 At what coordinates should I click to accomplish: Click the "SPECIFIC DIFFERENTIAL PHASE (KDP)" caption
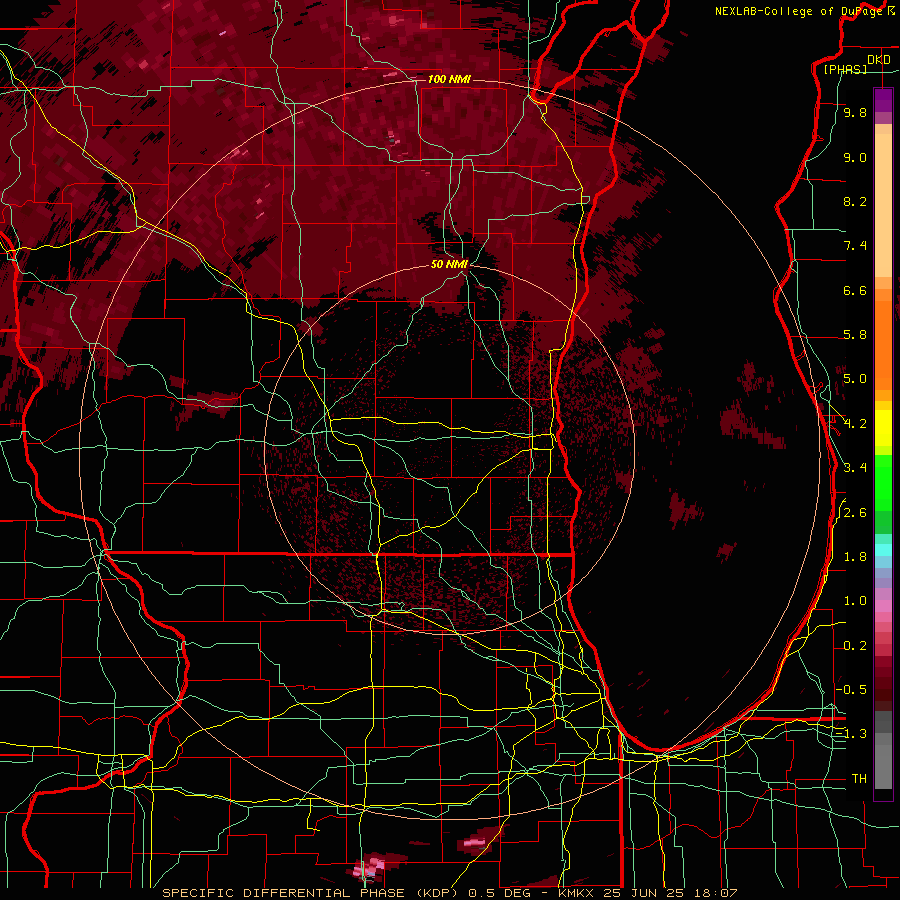tap(311, 893)
